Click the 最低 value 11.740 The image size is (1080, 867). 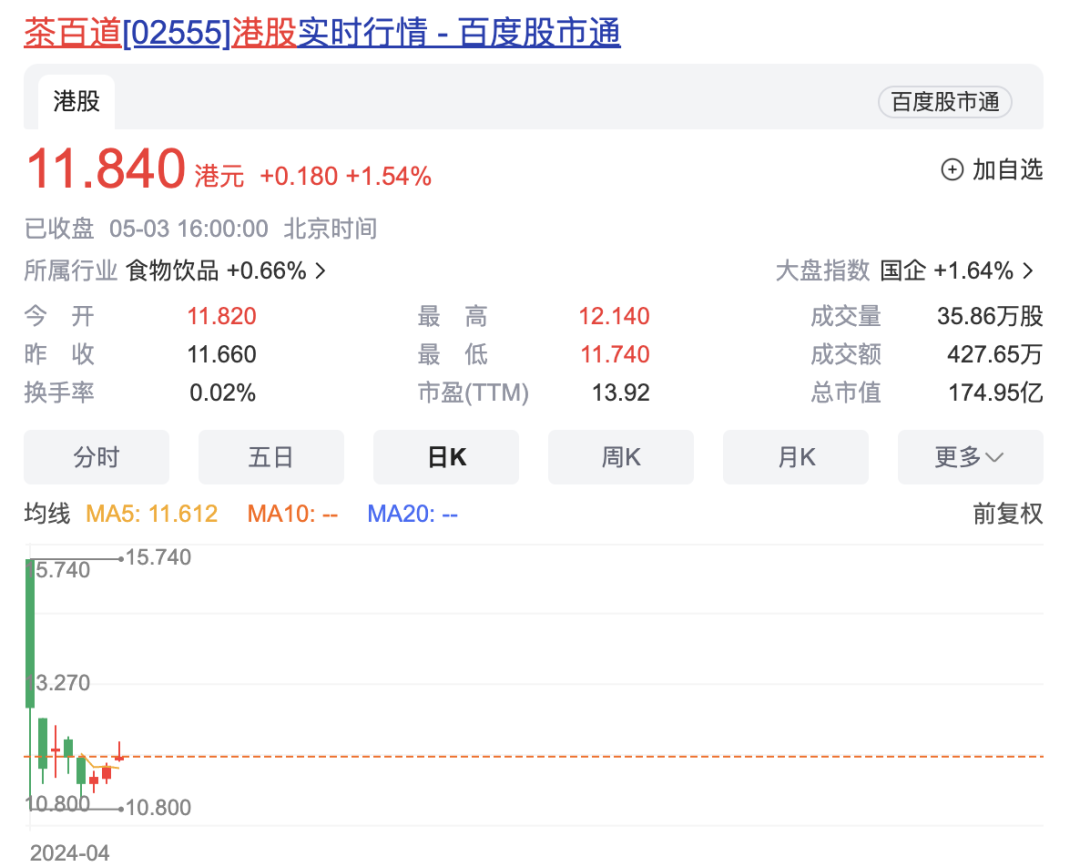coord(615,355)
